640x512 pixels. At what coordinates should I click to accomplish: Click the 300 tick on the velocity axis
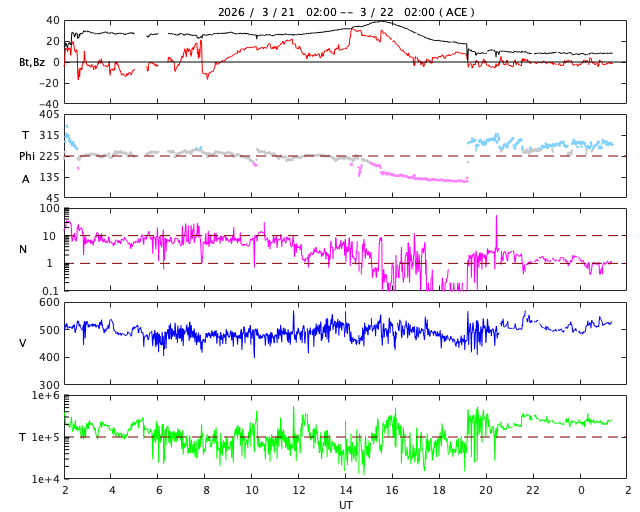pos(49,385)
